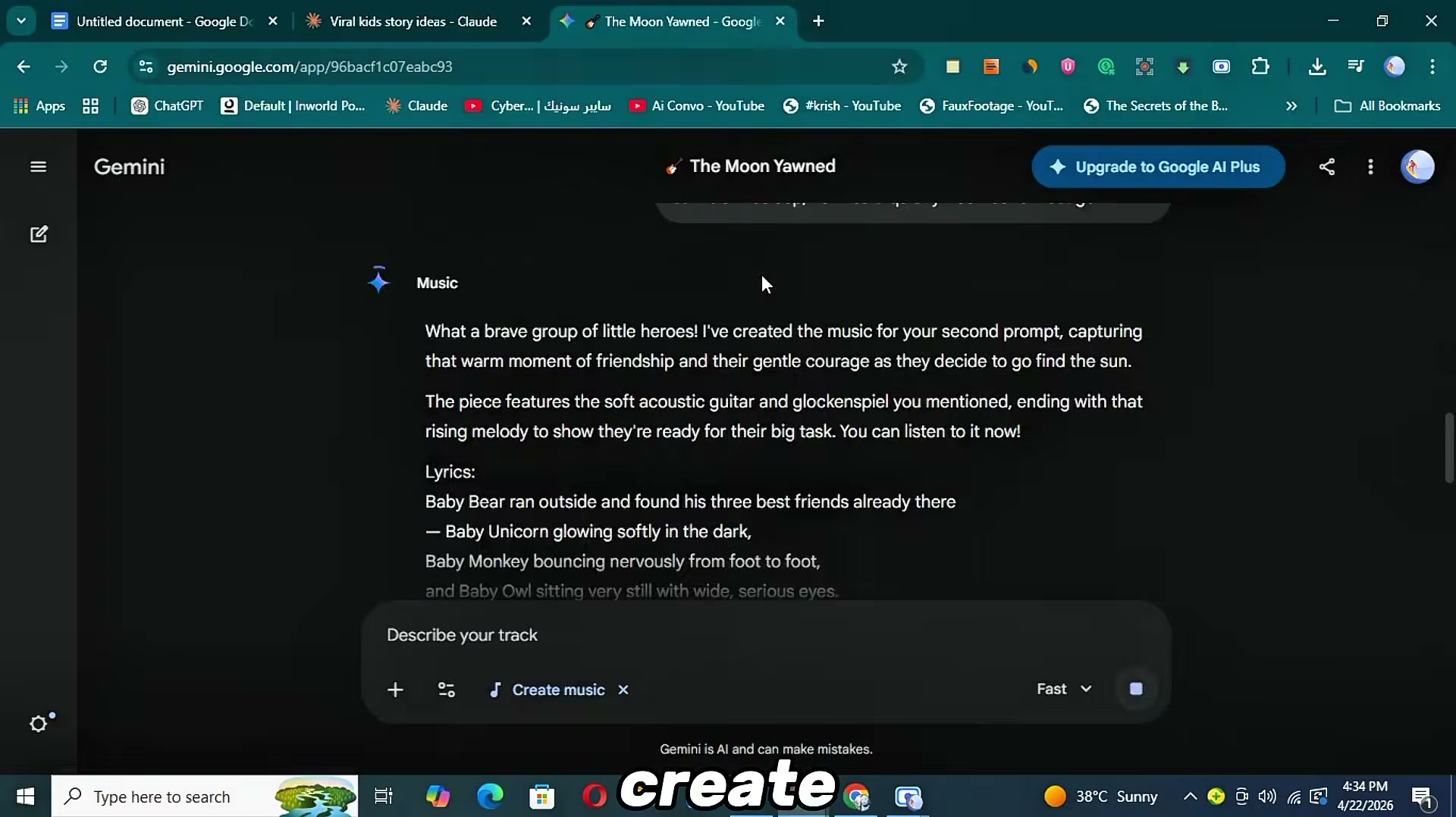Open the Gemini main menu hamburger icon
This screenshot has height=817, width=1456.
39,167
